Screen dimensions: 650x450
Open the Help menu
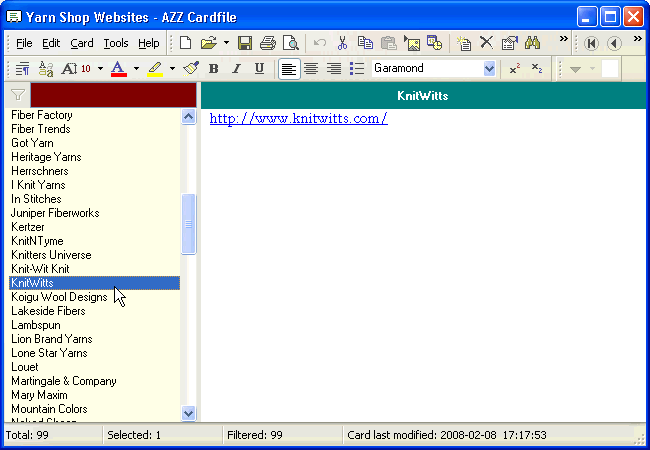pos(148,43)
